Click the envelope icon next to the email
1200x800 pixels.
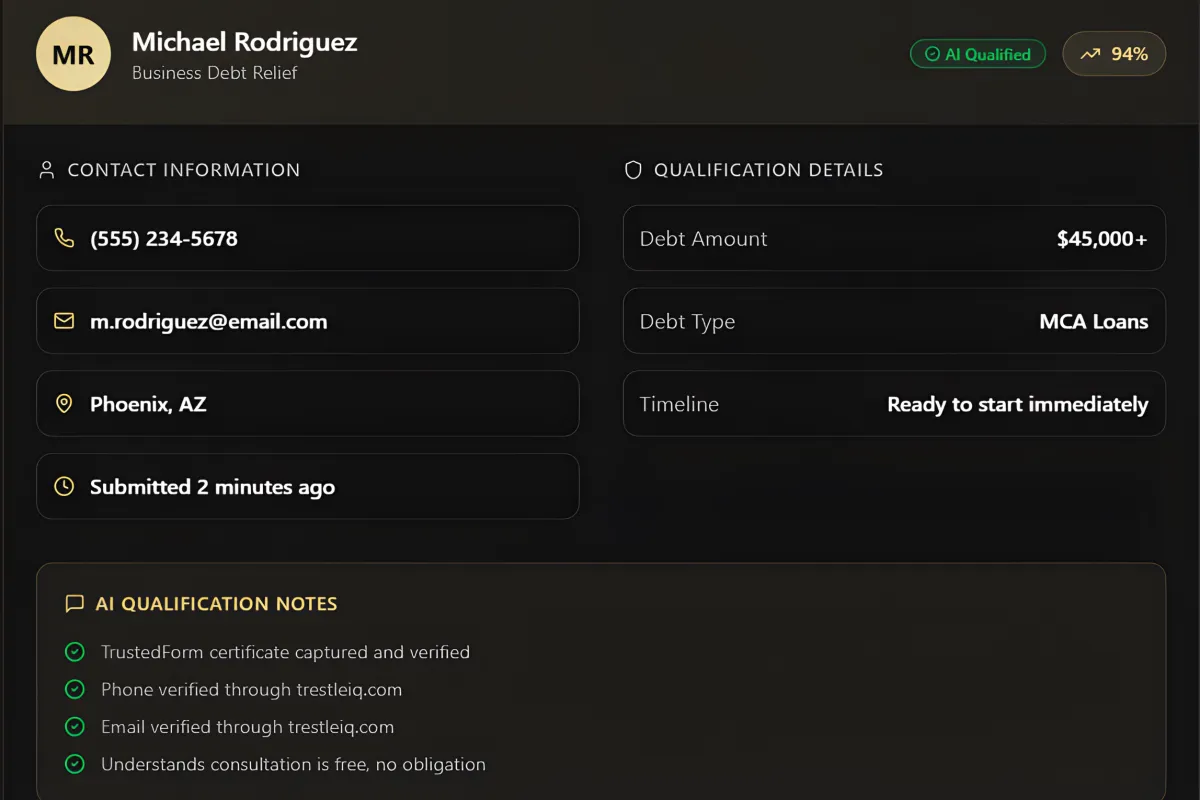[64, 321]
